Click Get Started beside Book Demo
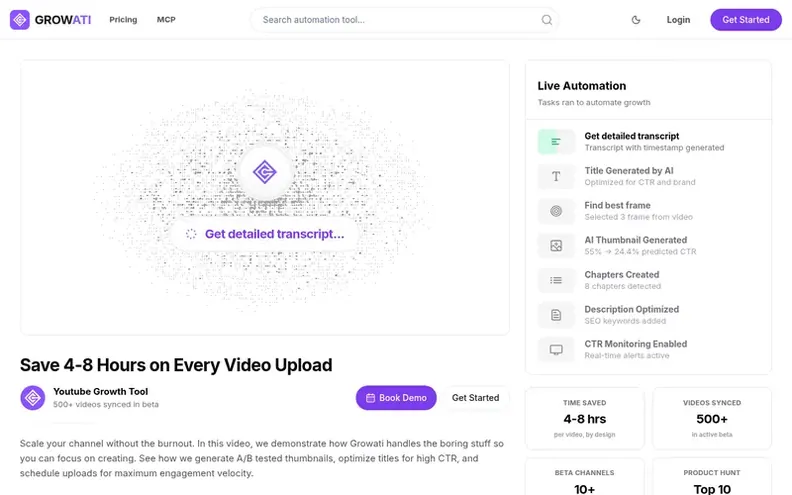 475,398
